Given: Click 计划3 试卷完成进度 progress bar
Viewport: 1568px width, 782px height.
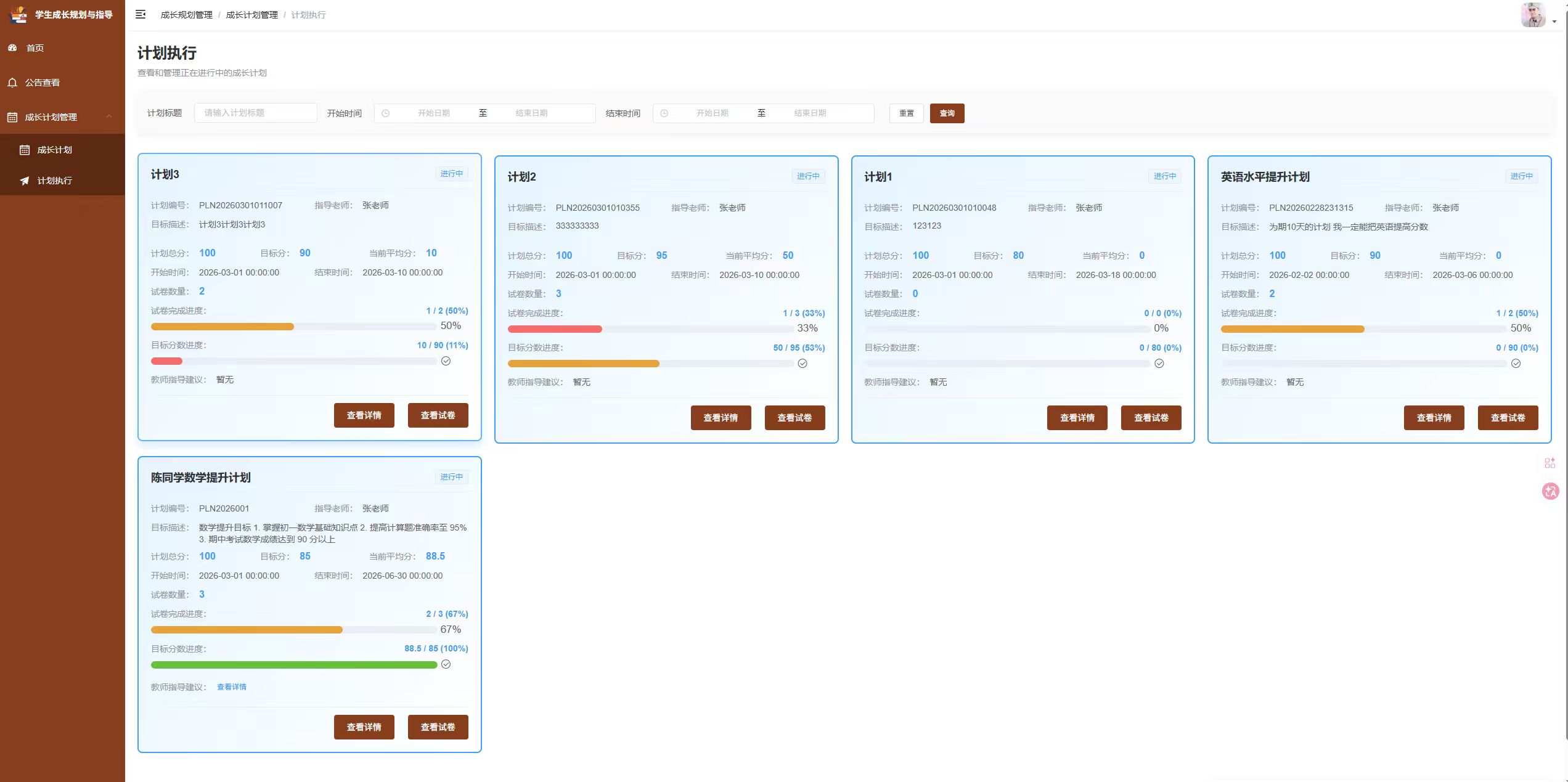Looking at the screenshot, I should point(294,327).
